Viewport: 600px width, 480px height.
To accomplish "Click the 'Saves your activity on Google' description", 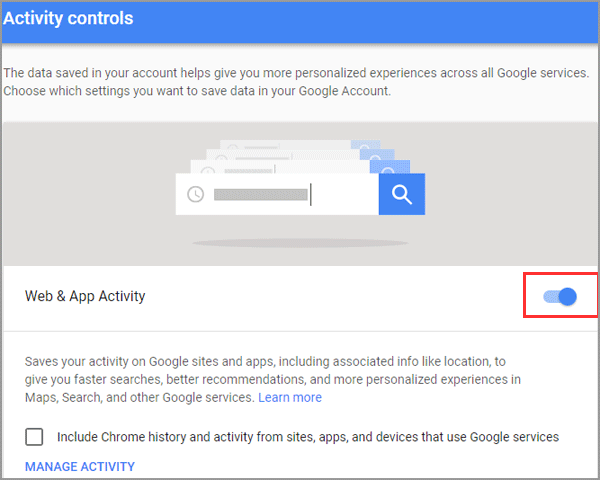I will coord(273,379).
